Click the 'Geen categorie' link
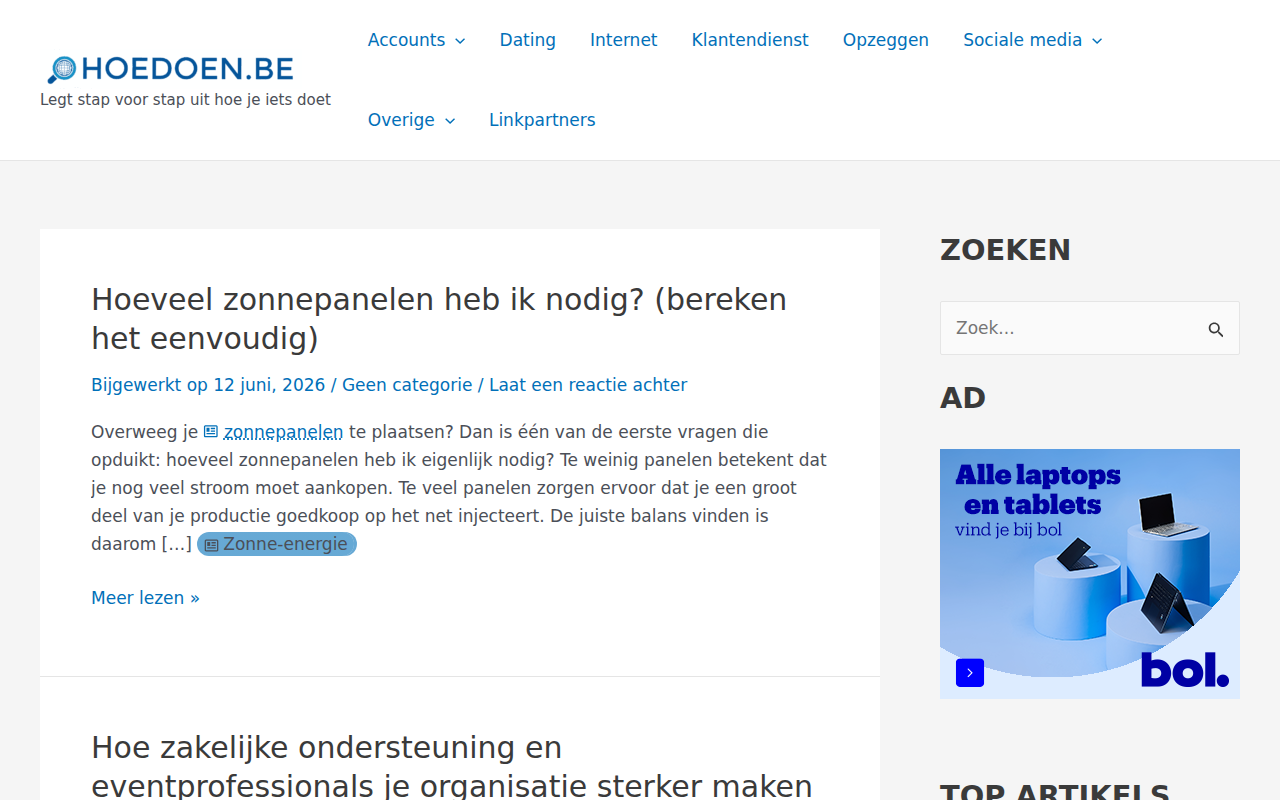The height and width of the screenshot is (800, 1280). pos(407,385)
